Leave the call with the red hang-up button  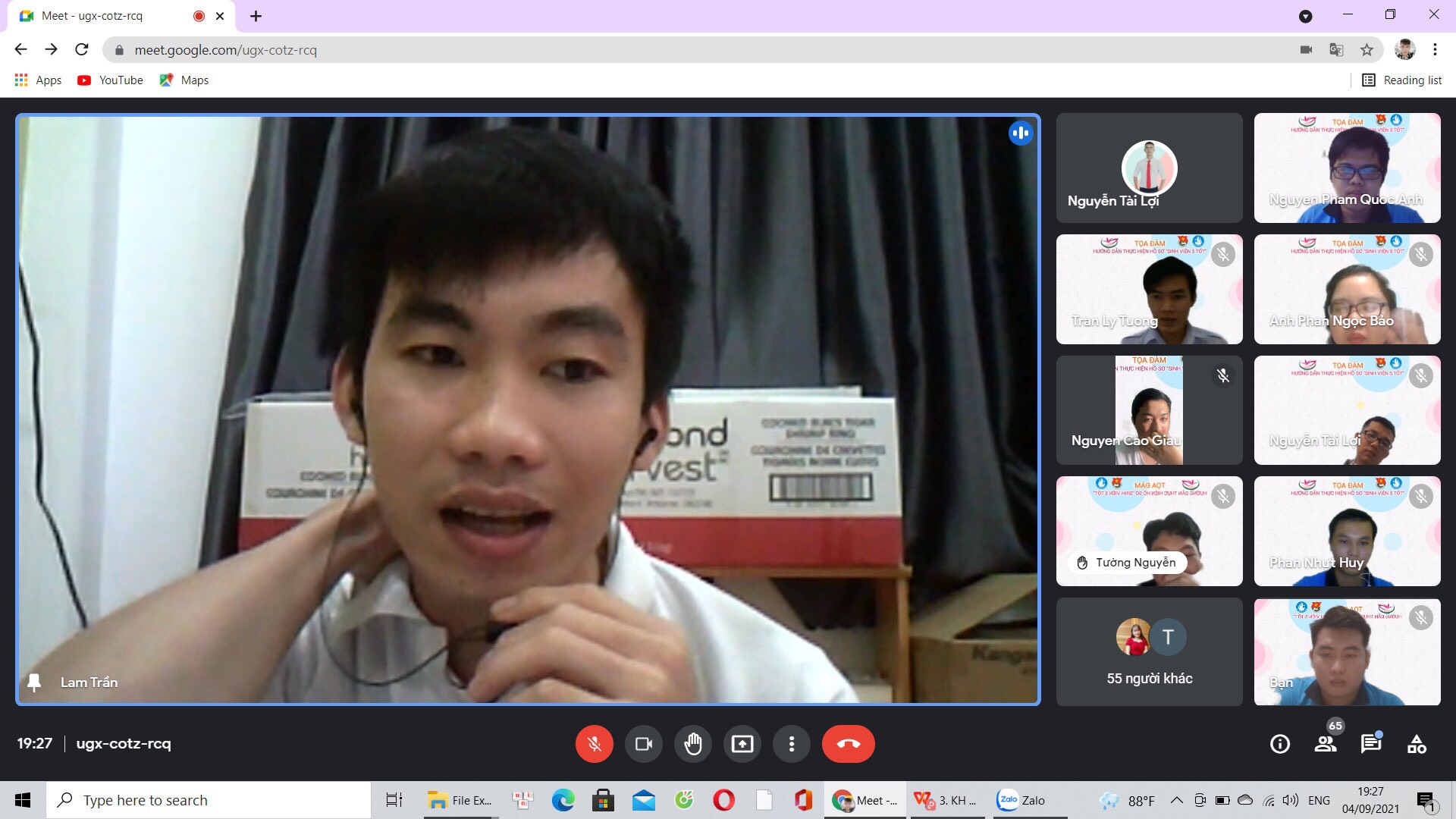[x=848, y=744]
